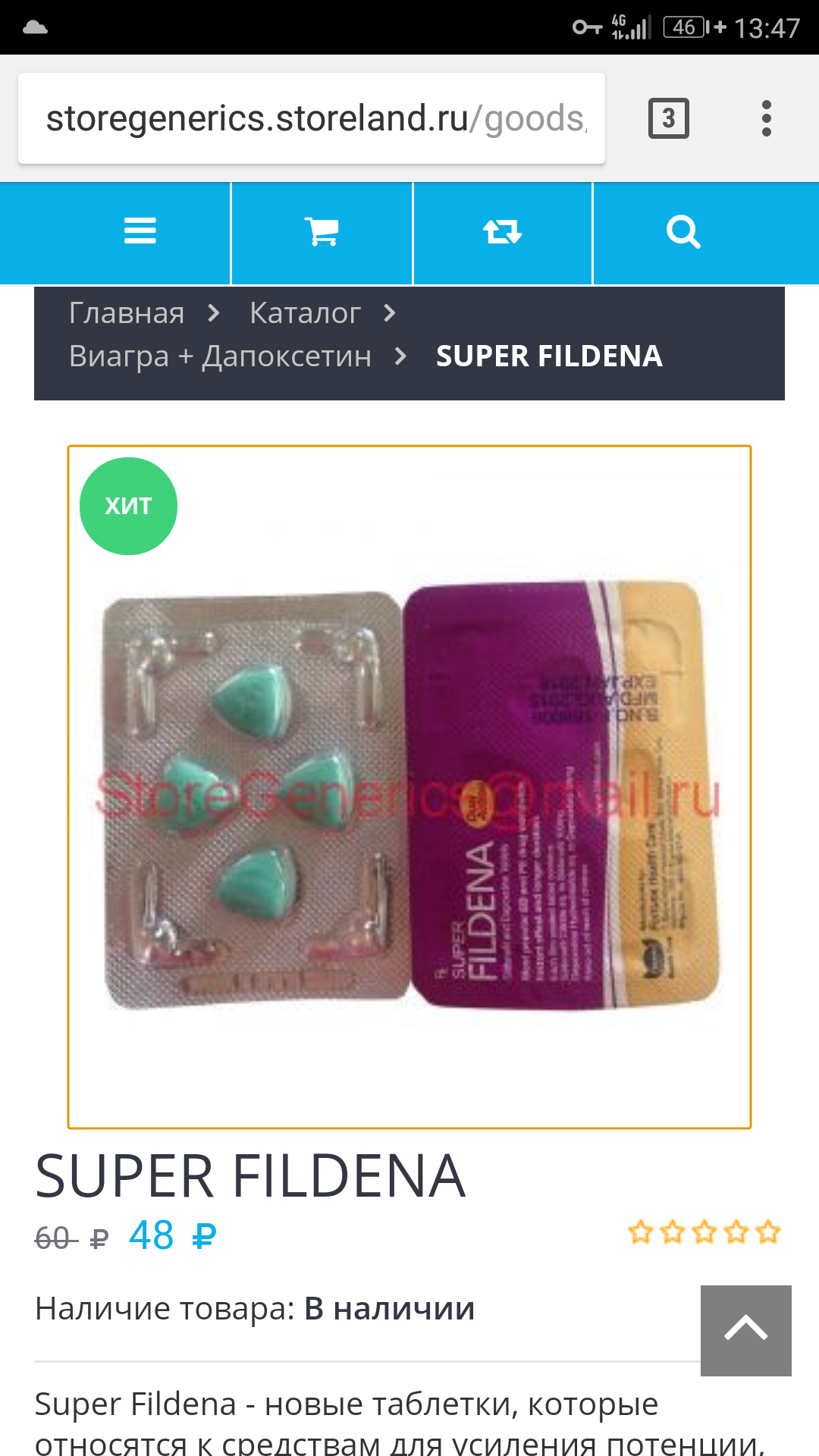Tap the chevron after Главная
This screenshot has height=1456, width=819.
215,313
